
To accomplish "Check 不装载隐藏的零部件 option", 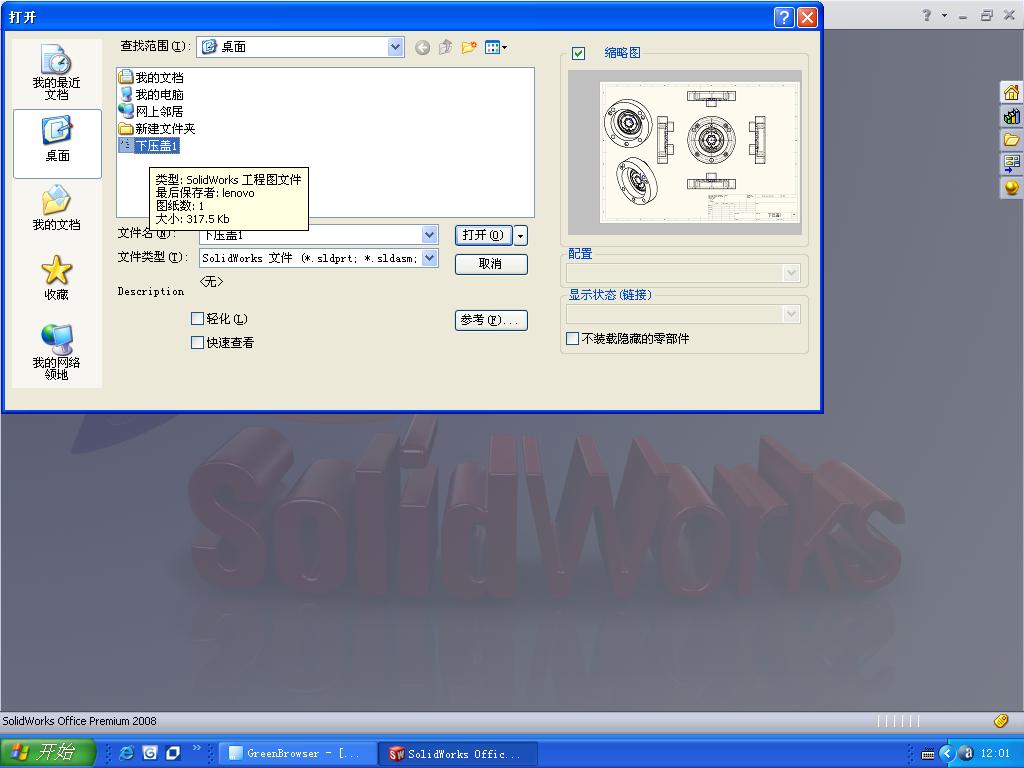I will (x=572, y=338).
